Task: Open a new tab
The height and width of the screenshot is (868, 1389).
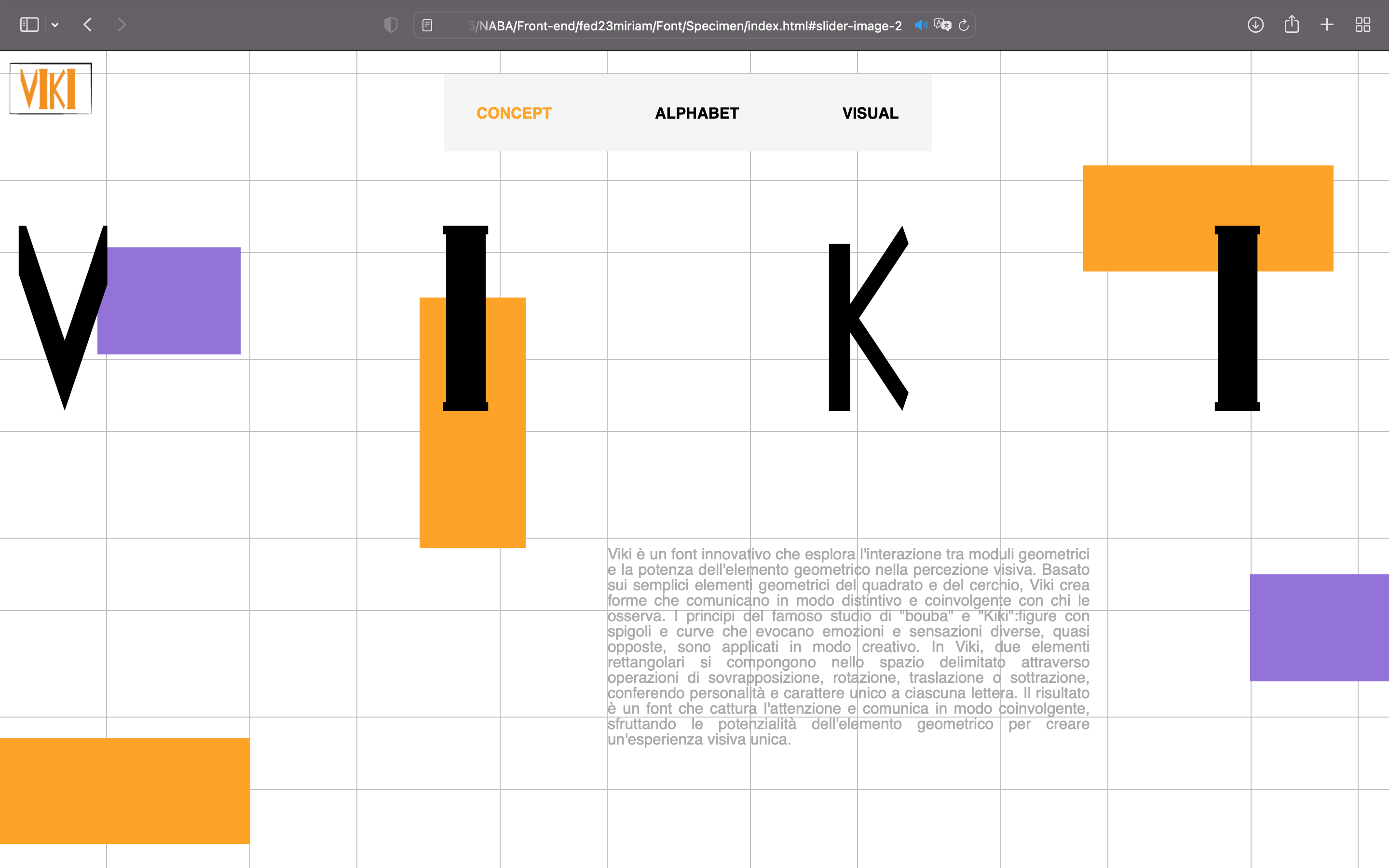Action: [1327, 25]
